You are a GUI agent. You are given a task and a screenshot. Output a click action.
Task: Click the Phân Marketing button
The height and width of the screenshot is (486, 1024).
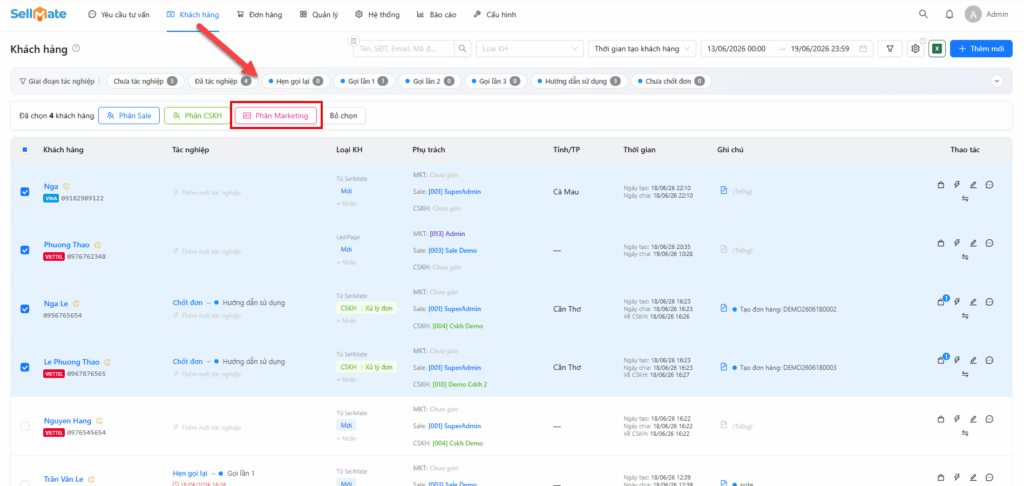tap(276, 116)
